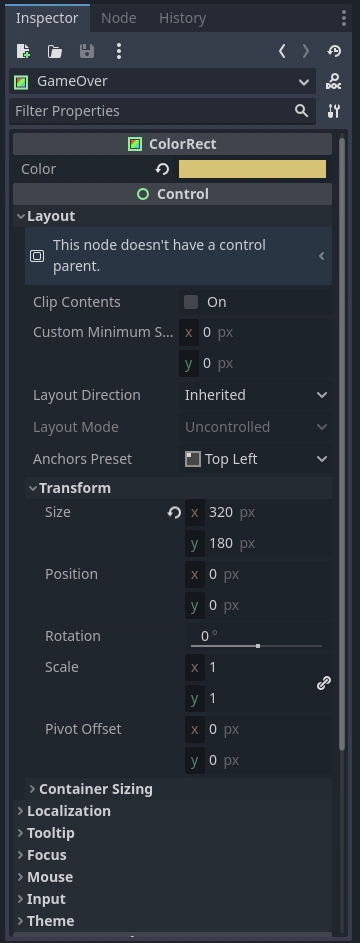This screenshot has width=360, height=943.
Task: Open documentation for GameOver node
Action: click(334, 81)
